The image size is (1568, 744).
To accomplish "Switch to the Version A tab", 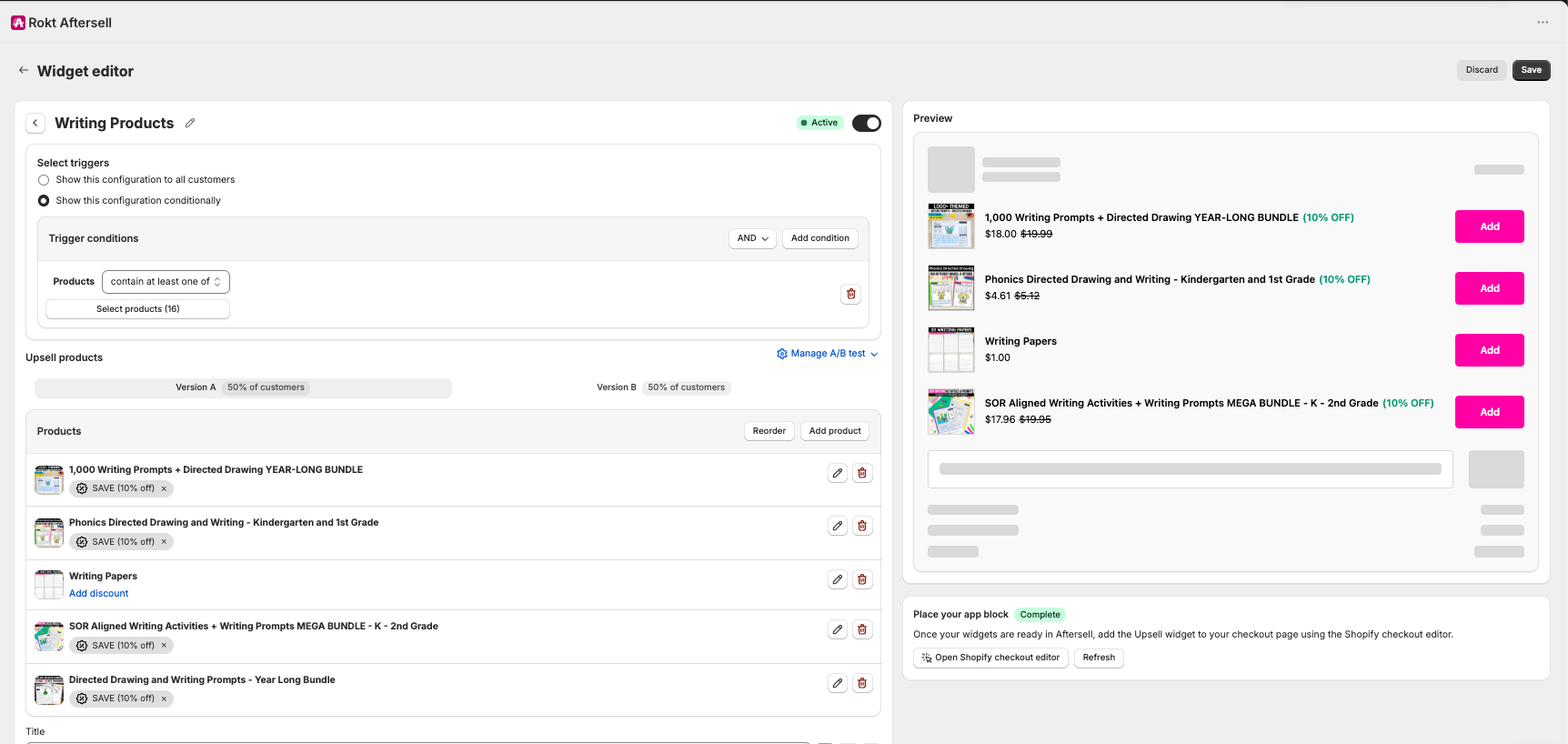I will [243, 387].
